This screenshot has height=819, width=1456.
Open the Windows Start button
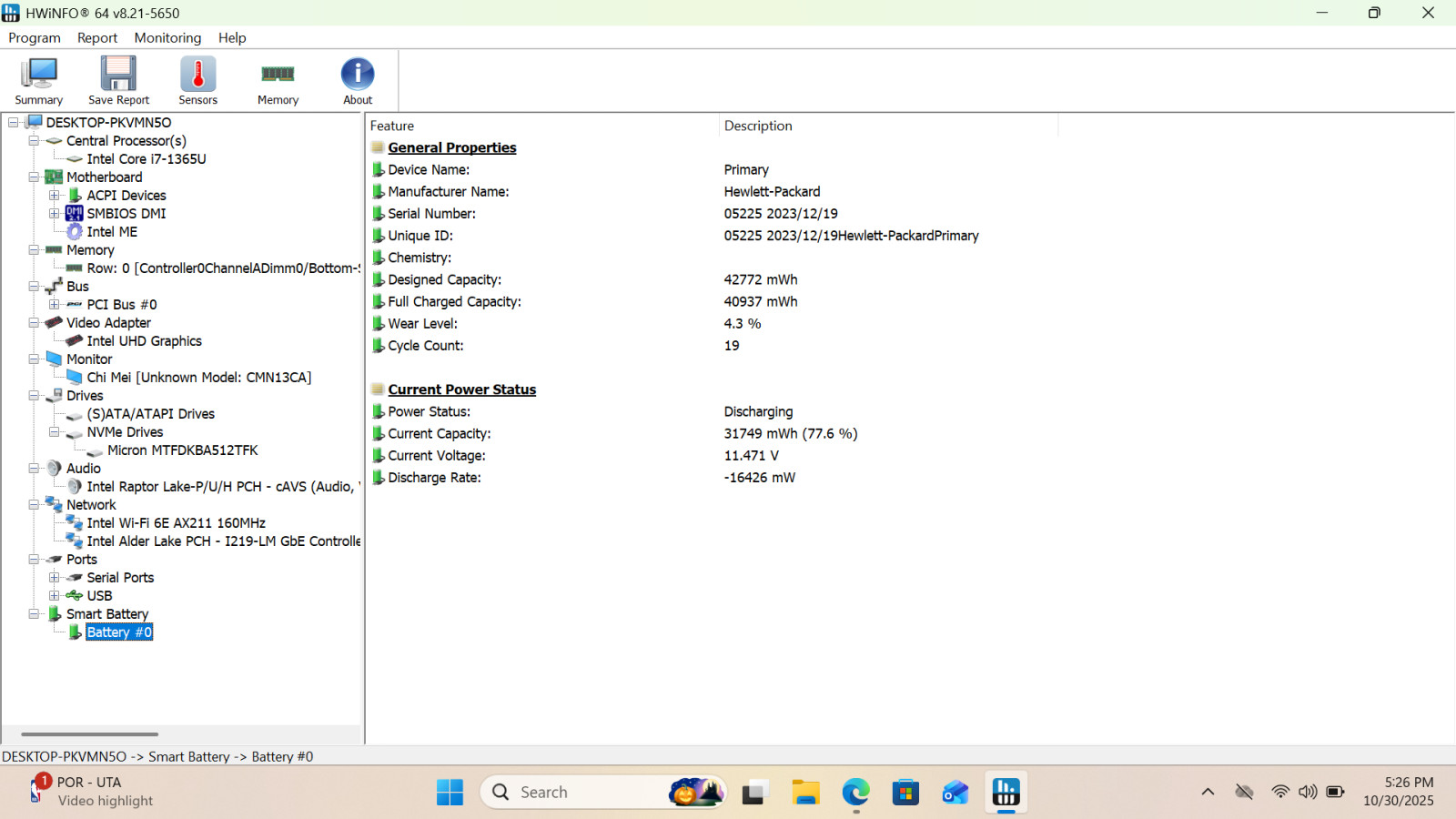click(x=450, y=793)
